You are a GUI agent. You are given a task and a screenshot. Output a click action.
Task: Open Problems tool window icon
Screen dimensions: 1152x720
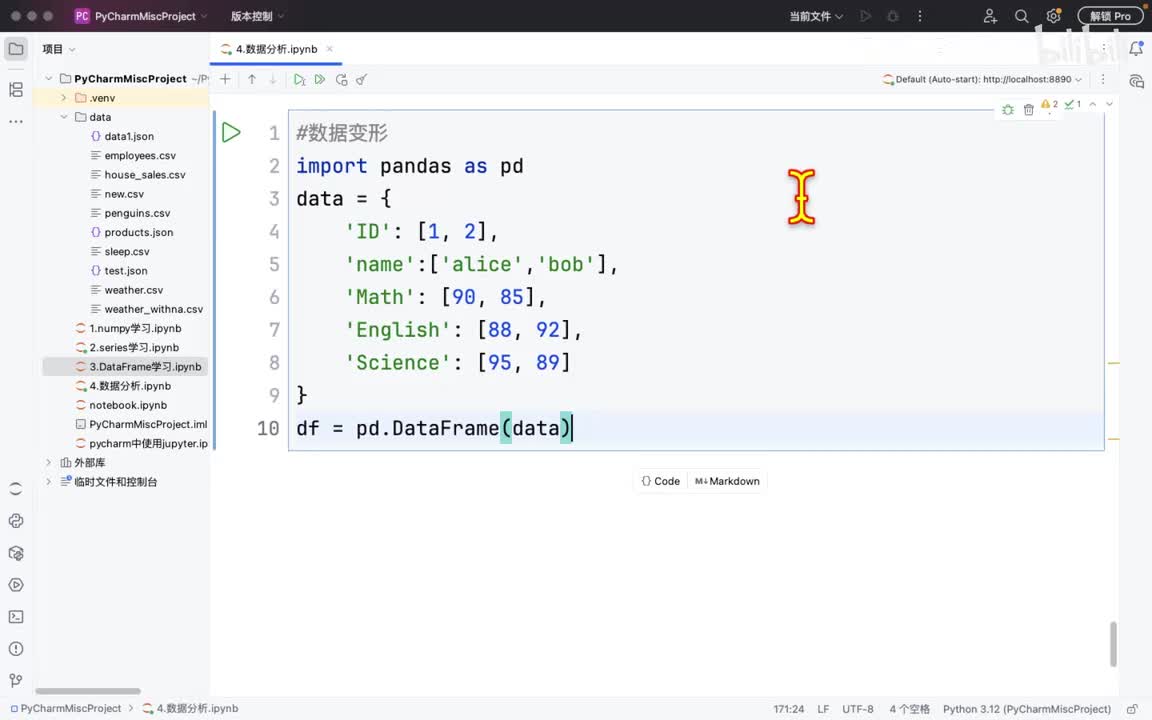tap(15, 649)
